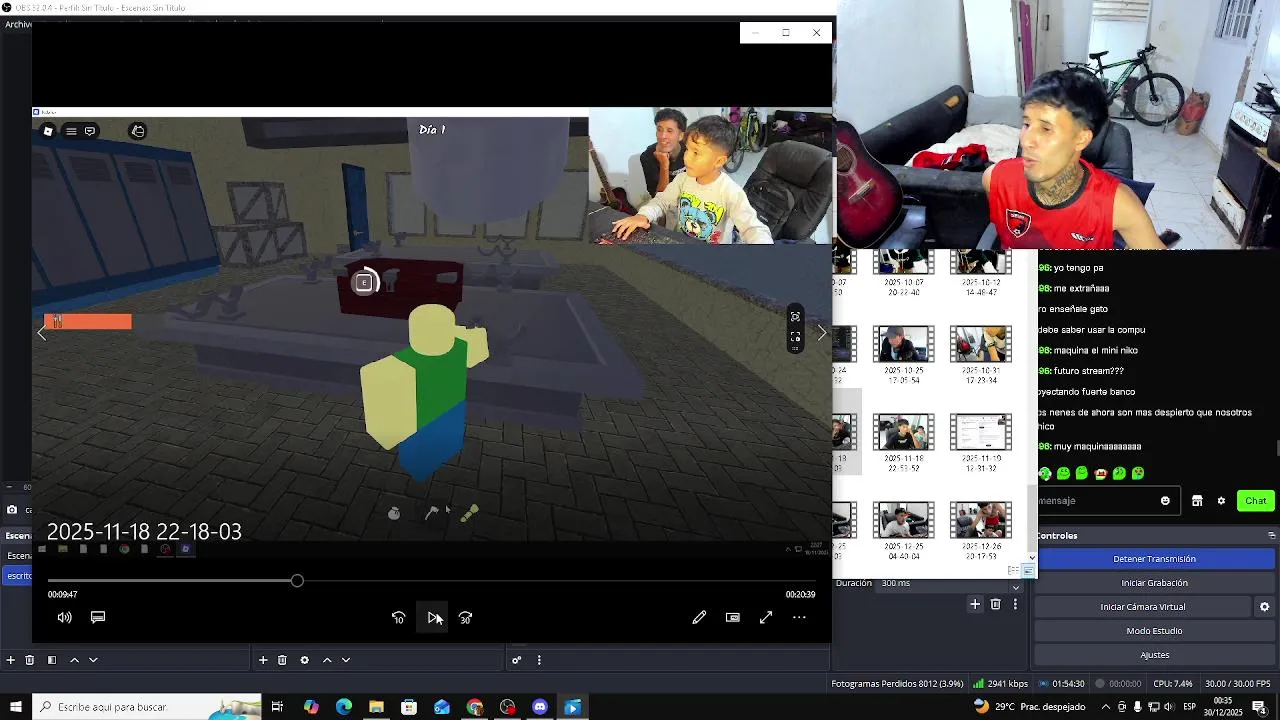The width and height of the screenshot is (1280, 720).
Task: Send message with green Chat button
Action: coord(1255,501)
